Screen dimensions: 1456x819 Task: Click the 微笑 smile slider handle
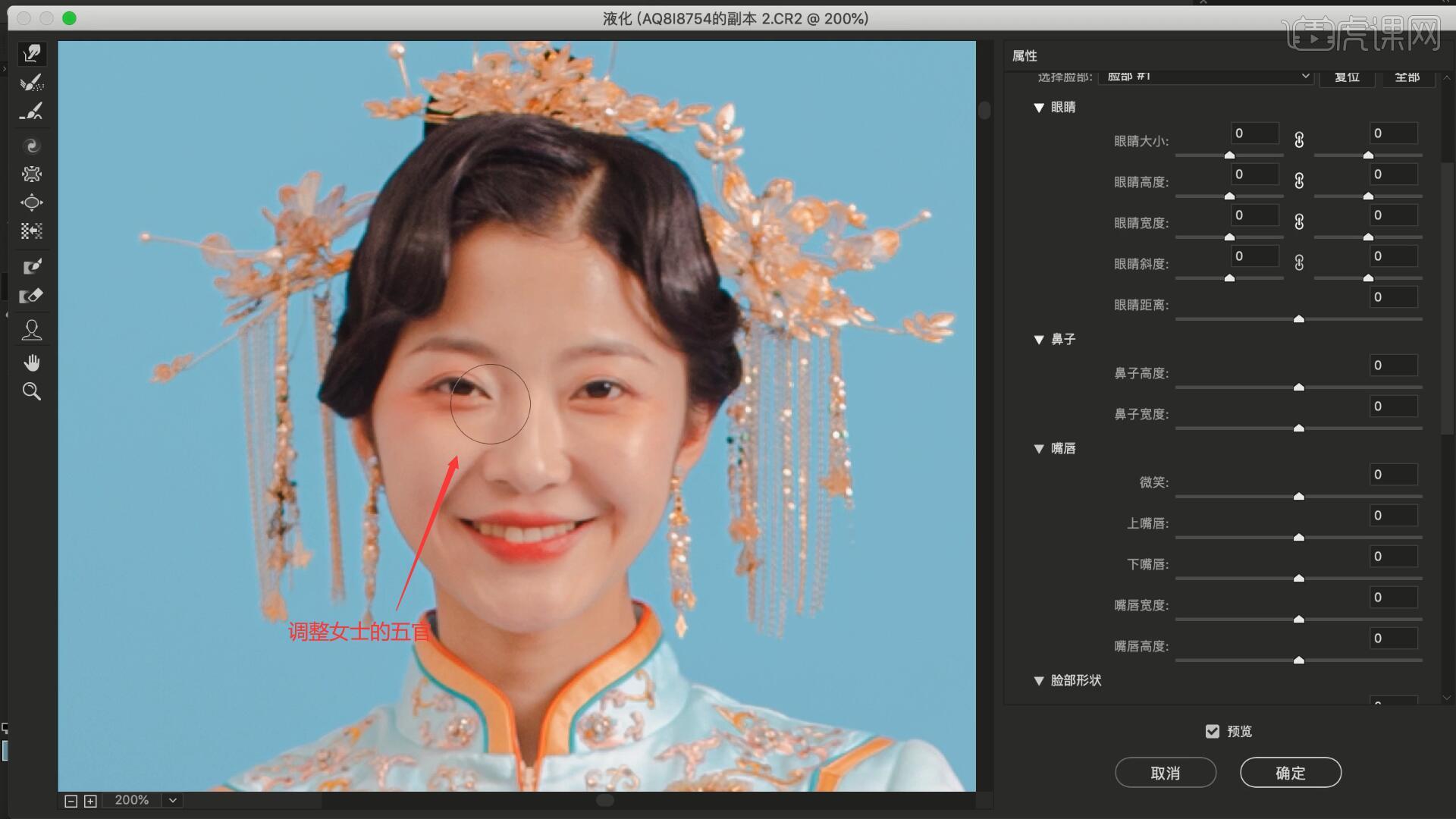pyautogui.click(x=1298, y=496)
